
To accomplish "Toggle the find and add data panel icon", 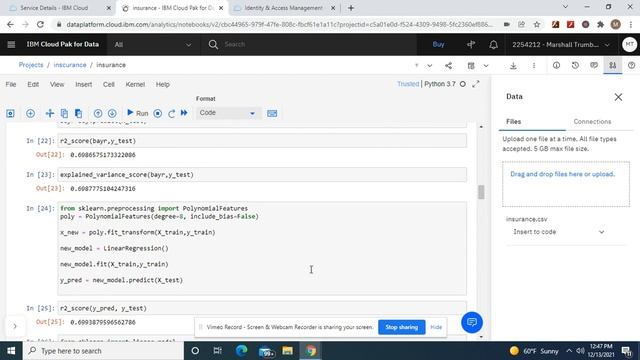I will click(613, 65).
